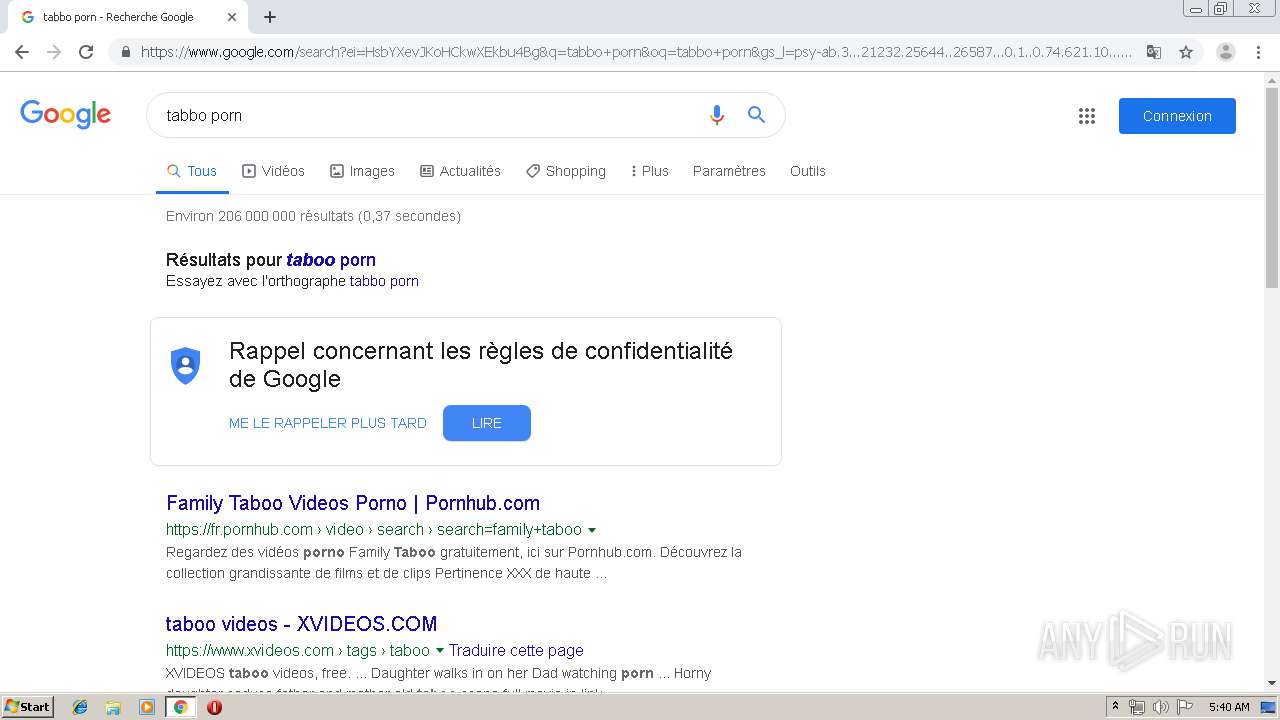Viewport: 1280px width, 720px height.
Task: Open the Google apps grid
Action: click(x=1087, y=116)
